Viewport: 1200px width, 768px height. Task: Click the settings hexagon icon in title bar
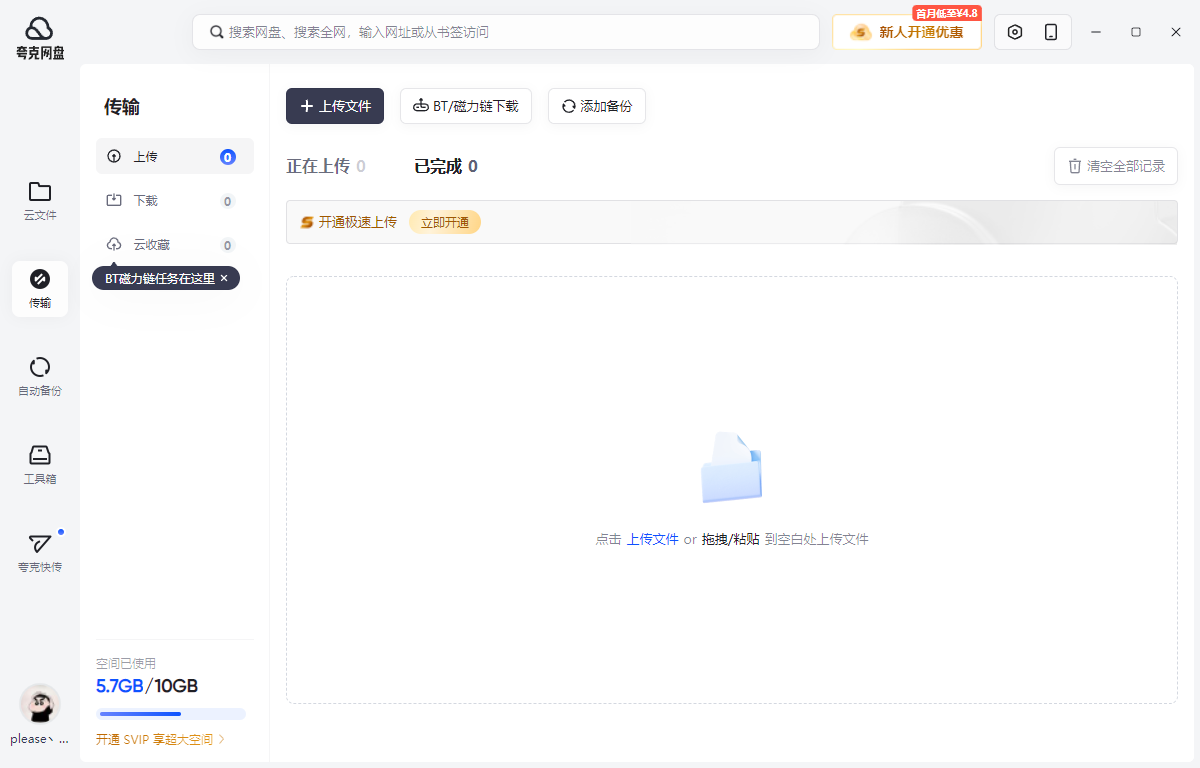click(1015, 32)
